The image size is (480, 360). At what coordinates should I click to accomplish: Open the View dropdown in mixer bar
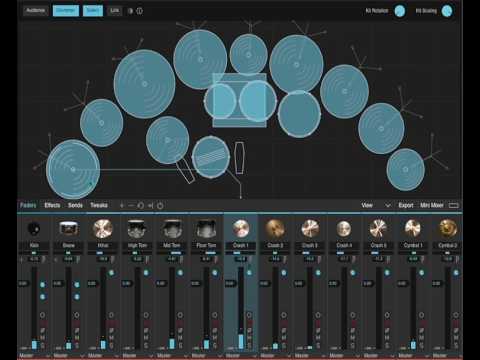point(376,205)
